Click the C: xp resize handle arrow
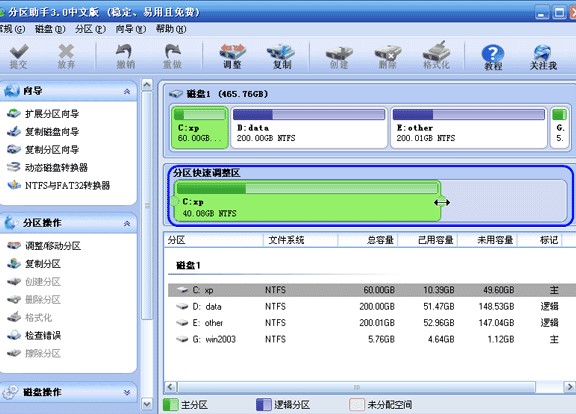The image size is (576, 414). [442, 202]
